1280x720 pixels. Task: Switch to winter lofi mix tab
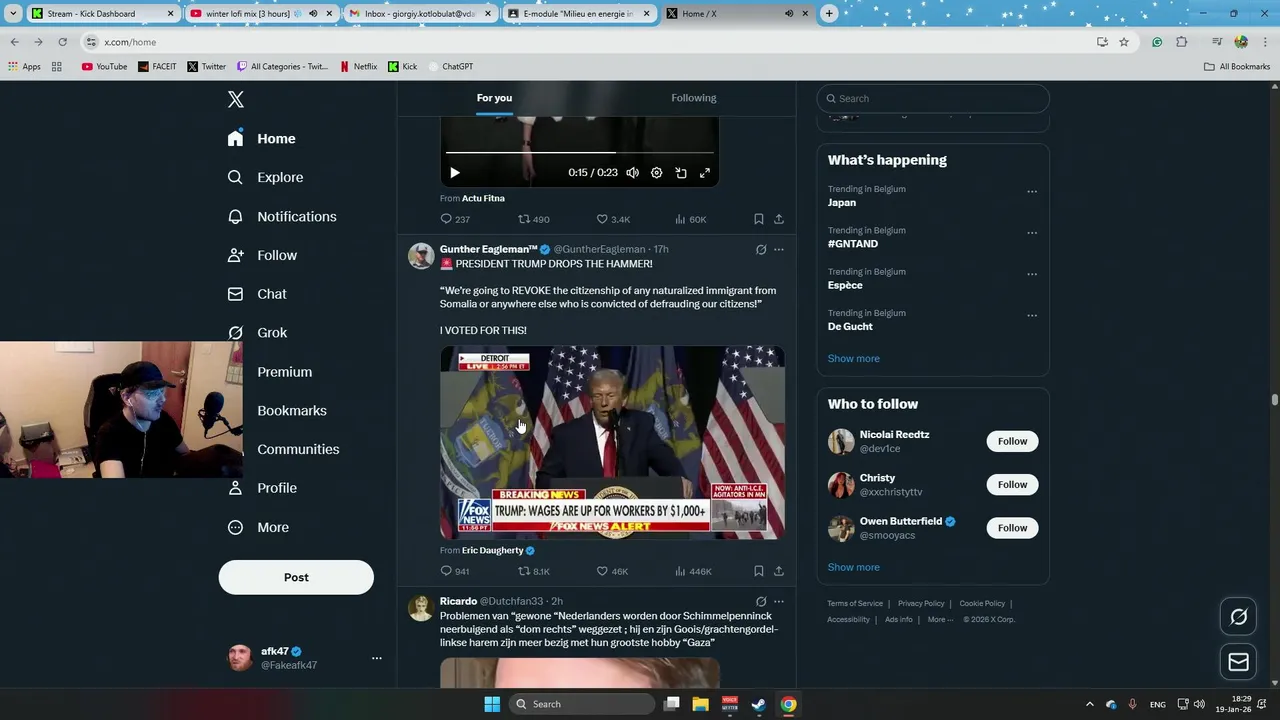point(261,13)
